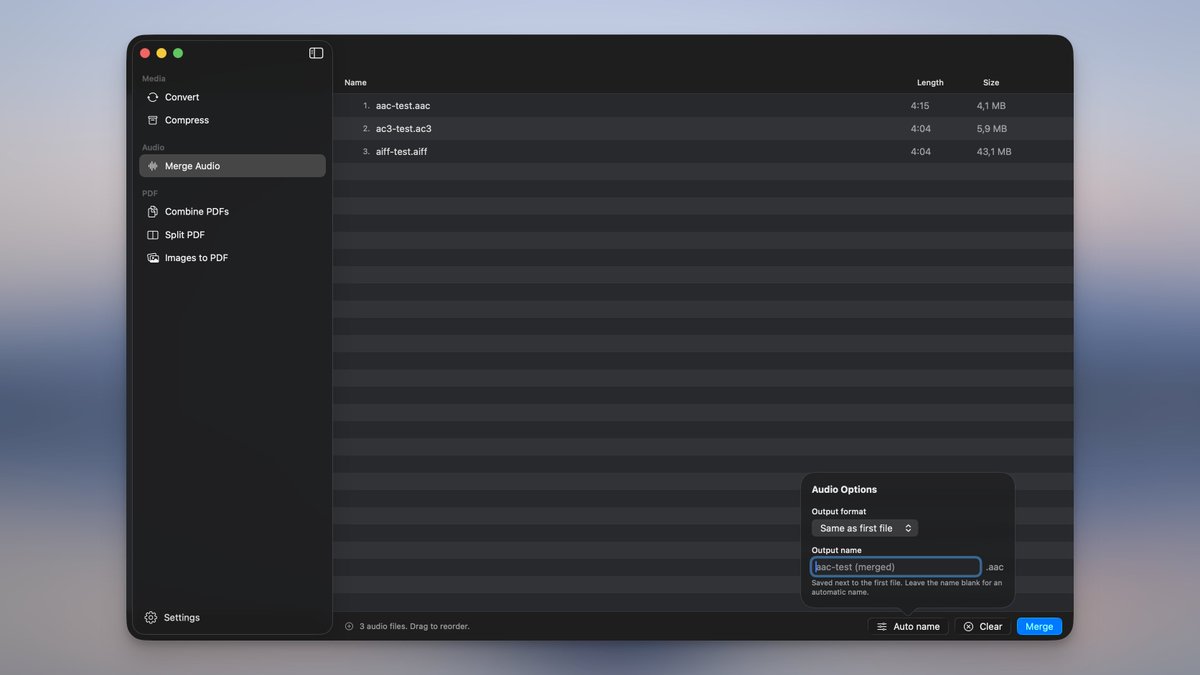Click the Images to PDF photo icon
Viewport: 1200px width, 675px height.
point(153,258)
